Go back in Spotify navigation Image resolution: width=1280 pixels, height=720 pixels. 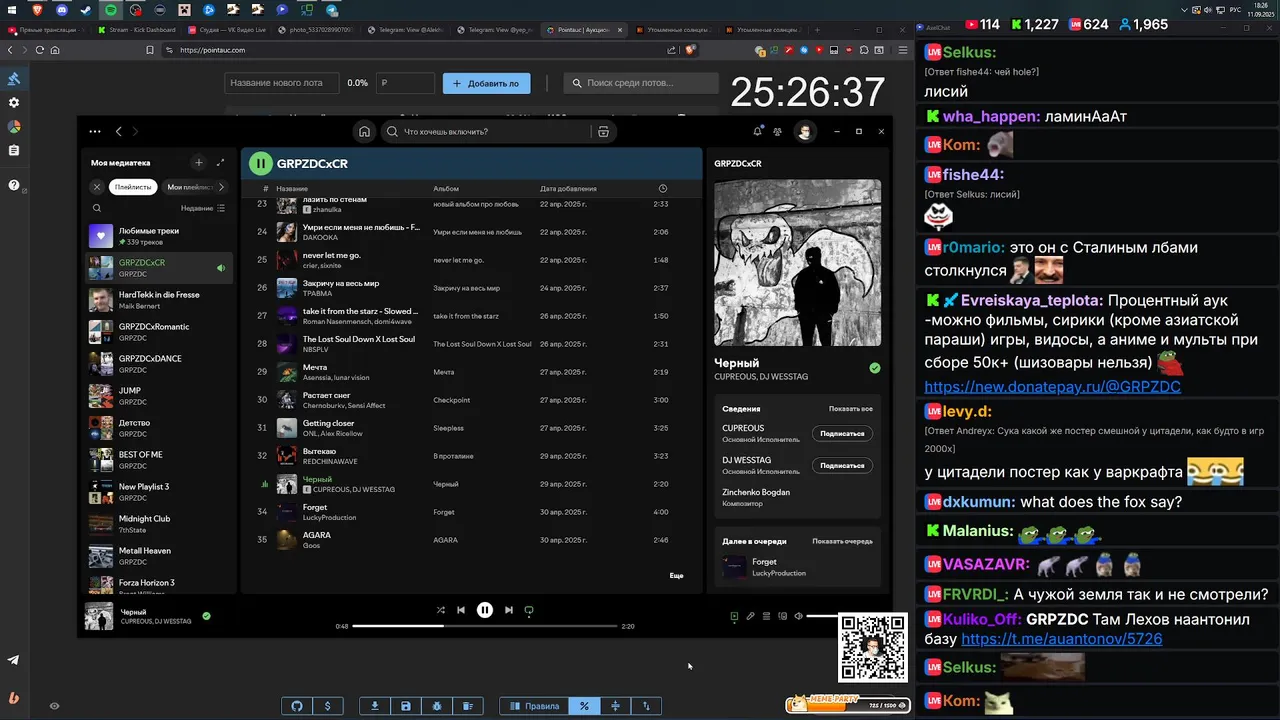click(118, 131)
